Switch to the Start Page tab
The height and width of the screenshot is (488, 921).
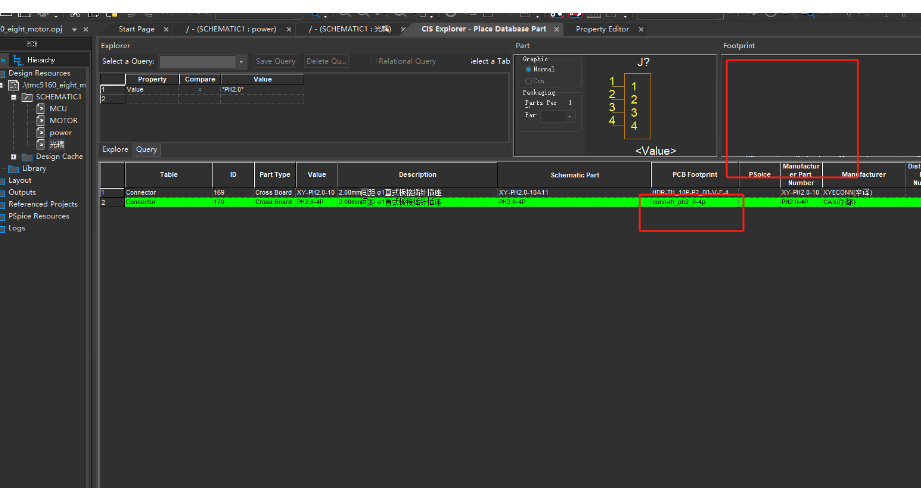136,29
